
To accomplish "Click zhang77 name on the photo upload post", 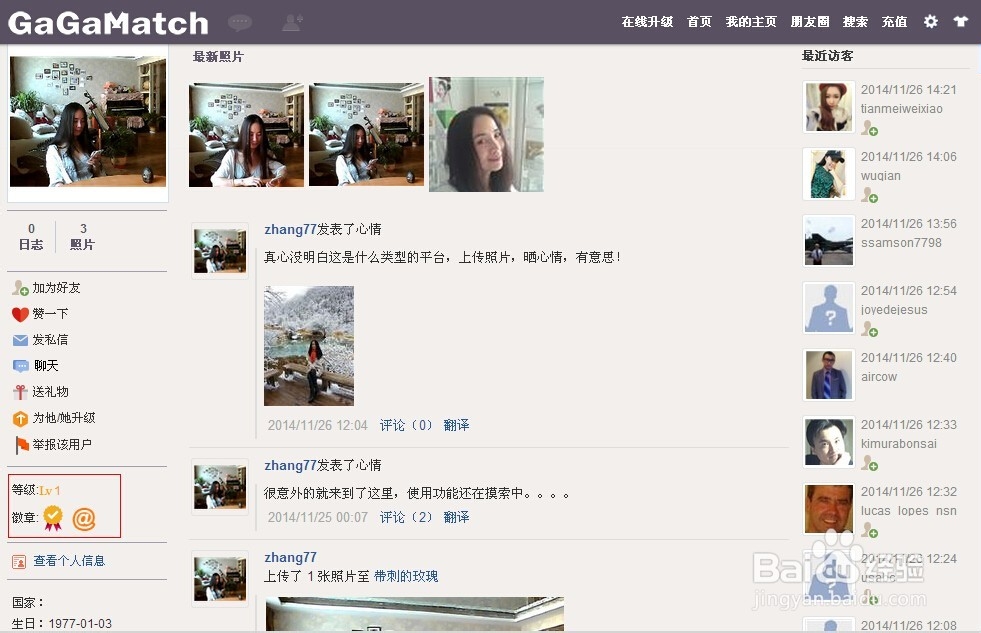I will [x=290, y=557].
